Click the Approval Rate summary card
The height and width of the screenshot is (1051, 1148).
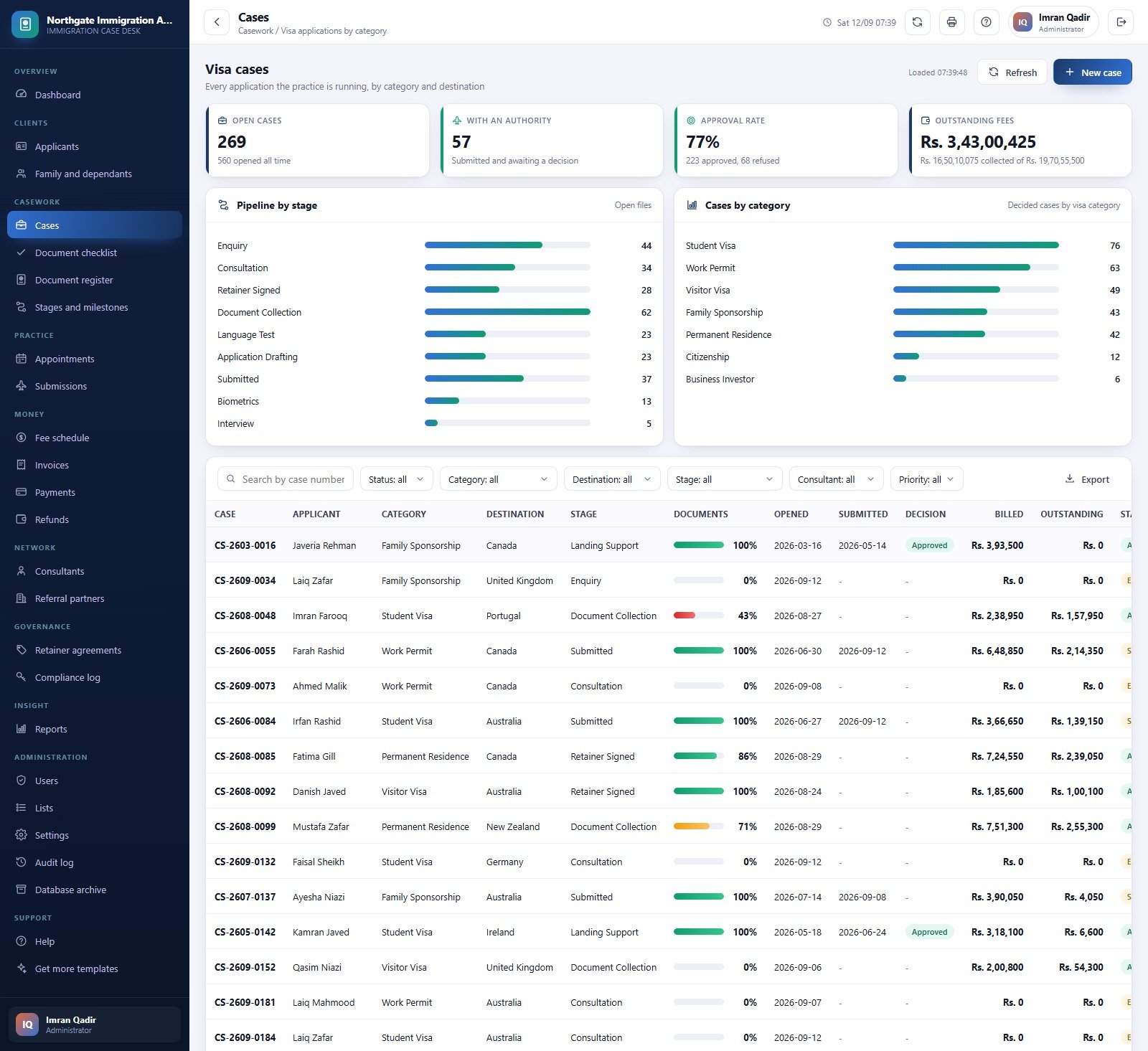(x=786, y=141)
